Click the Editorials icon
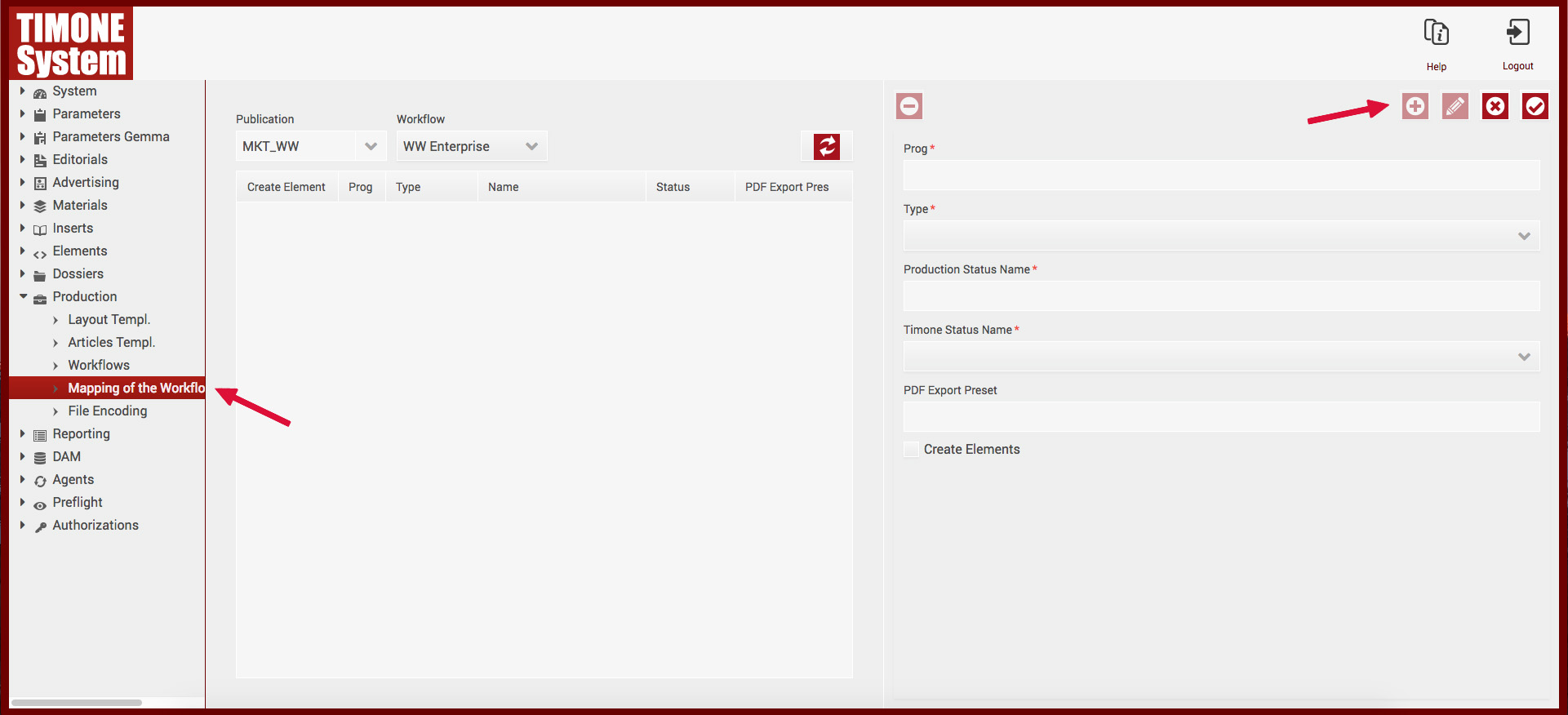The image size is (1568, 715). click(x=40, y=161)
